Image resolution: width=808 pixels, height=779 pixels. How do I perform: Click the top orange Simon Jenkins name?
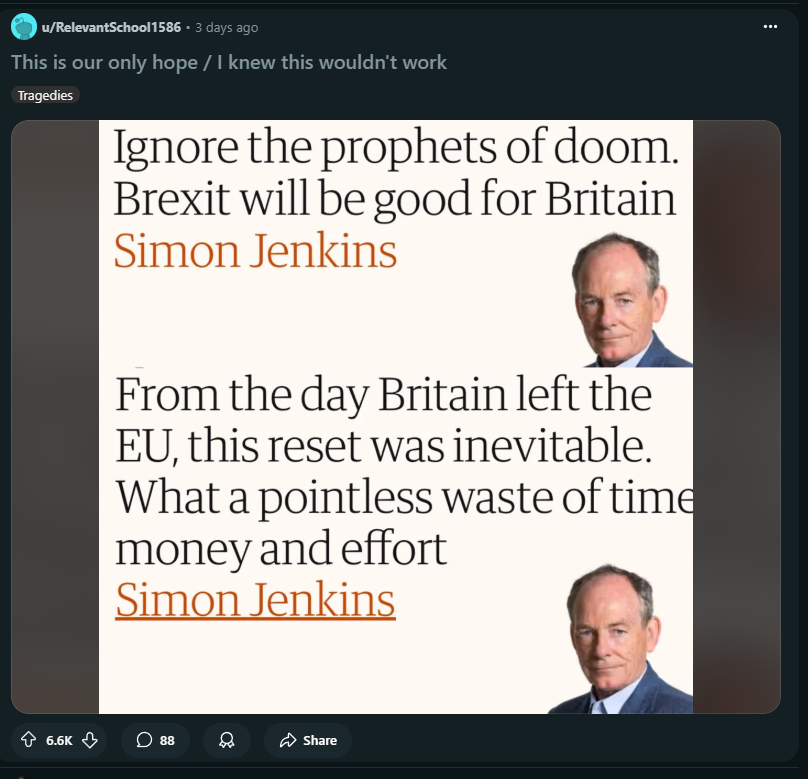pyautogui.click(x=255, y=250)
